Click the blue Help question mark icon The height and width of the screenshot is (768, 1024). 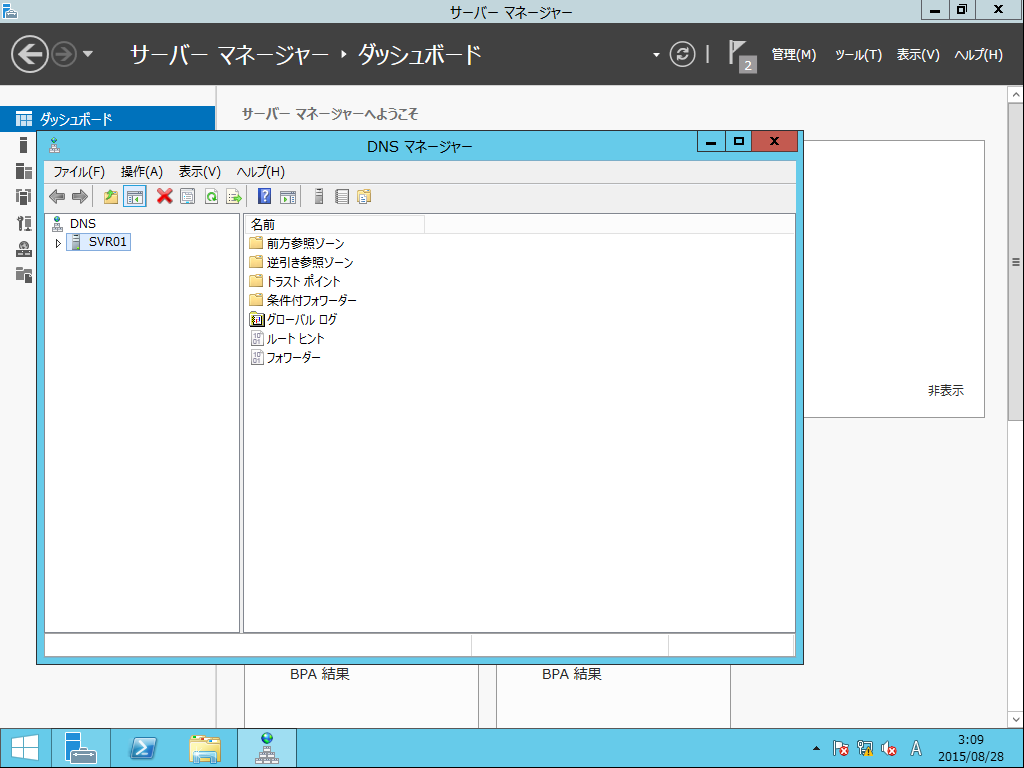(x=264, y=196)
